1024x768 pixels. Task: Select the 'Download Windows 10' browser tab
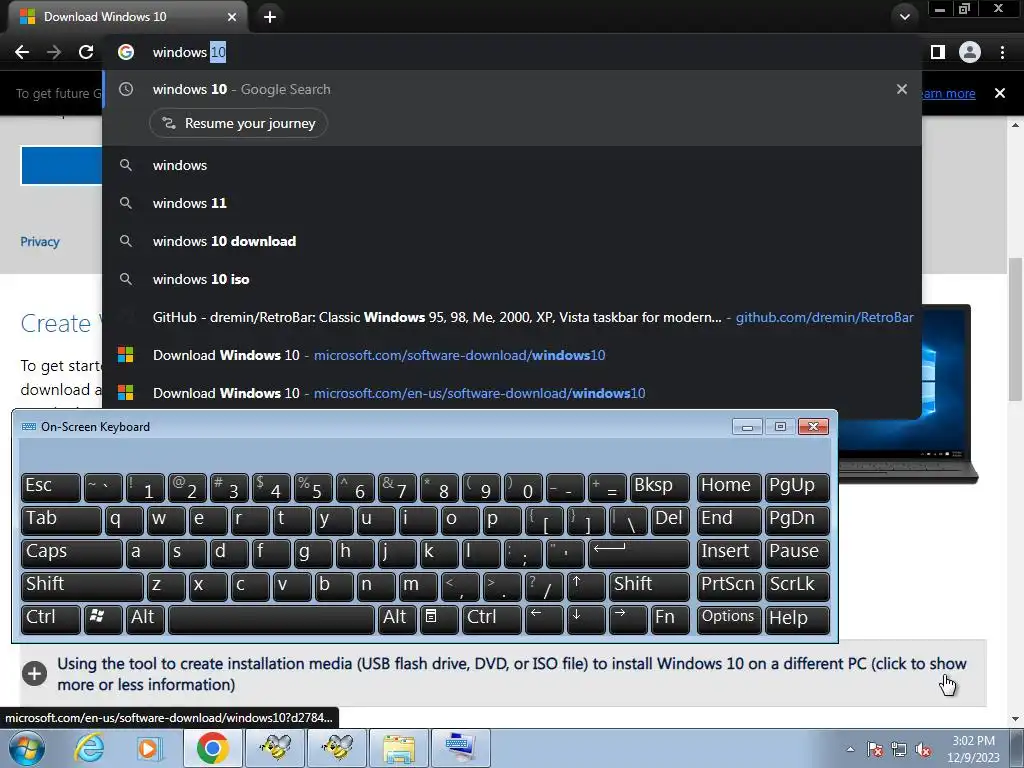(127, 17)
